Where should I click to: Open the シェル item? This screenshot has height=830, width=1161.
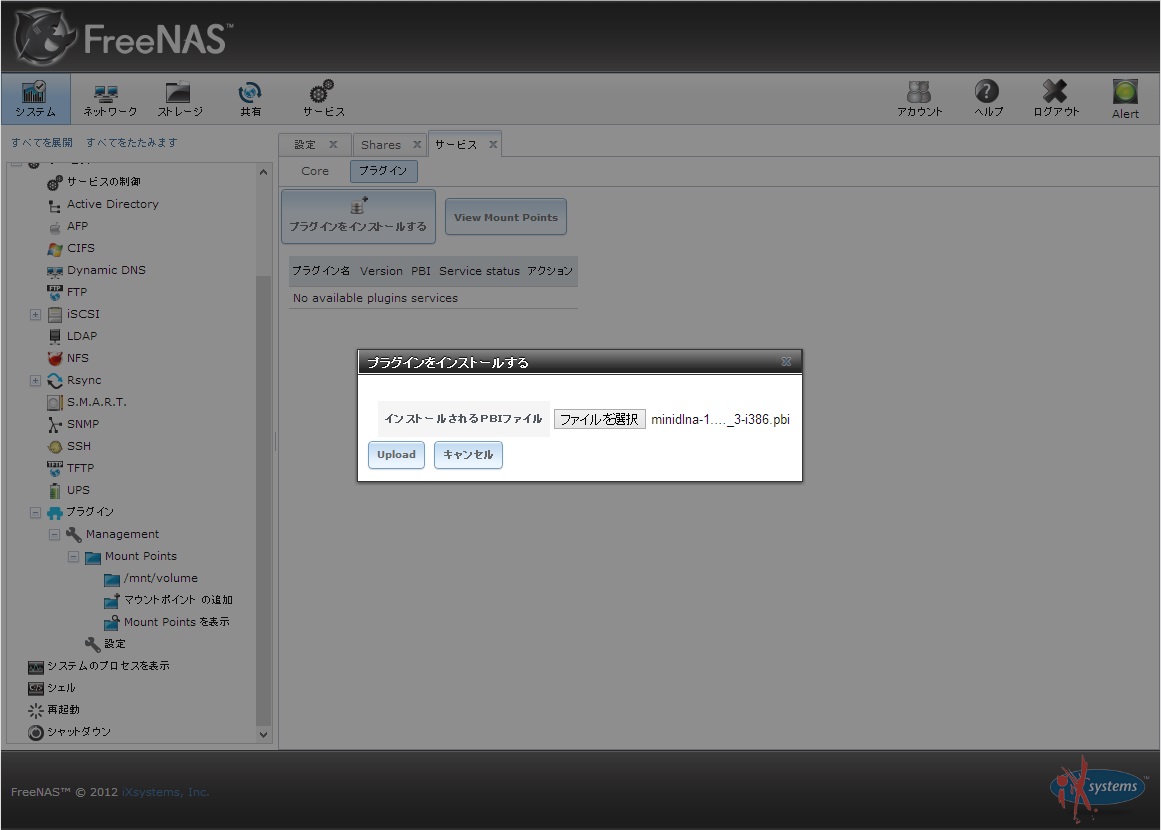click(61, 688)
